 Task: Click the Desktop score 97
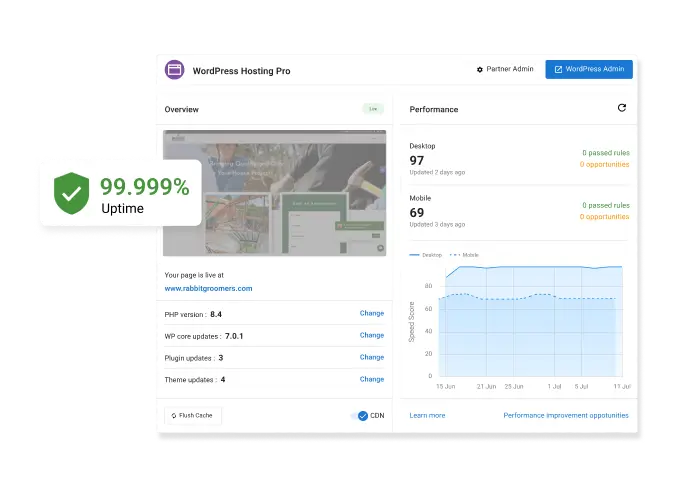pyautogui.click(x=417, y=161)
